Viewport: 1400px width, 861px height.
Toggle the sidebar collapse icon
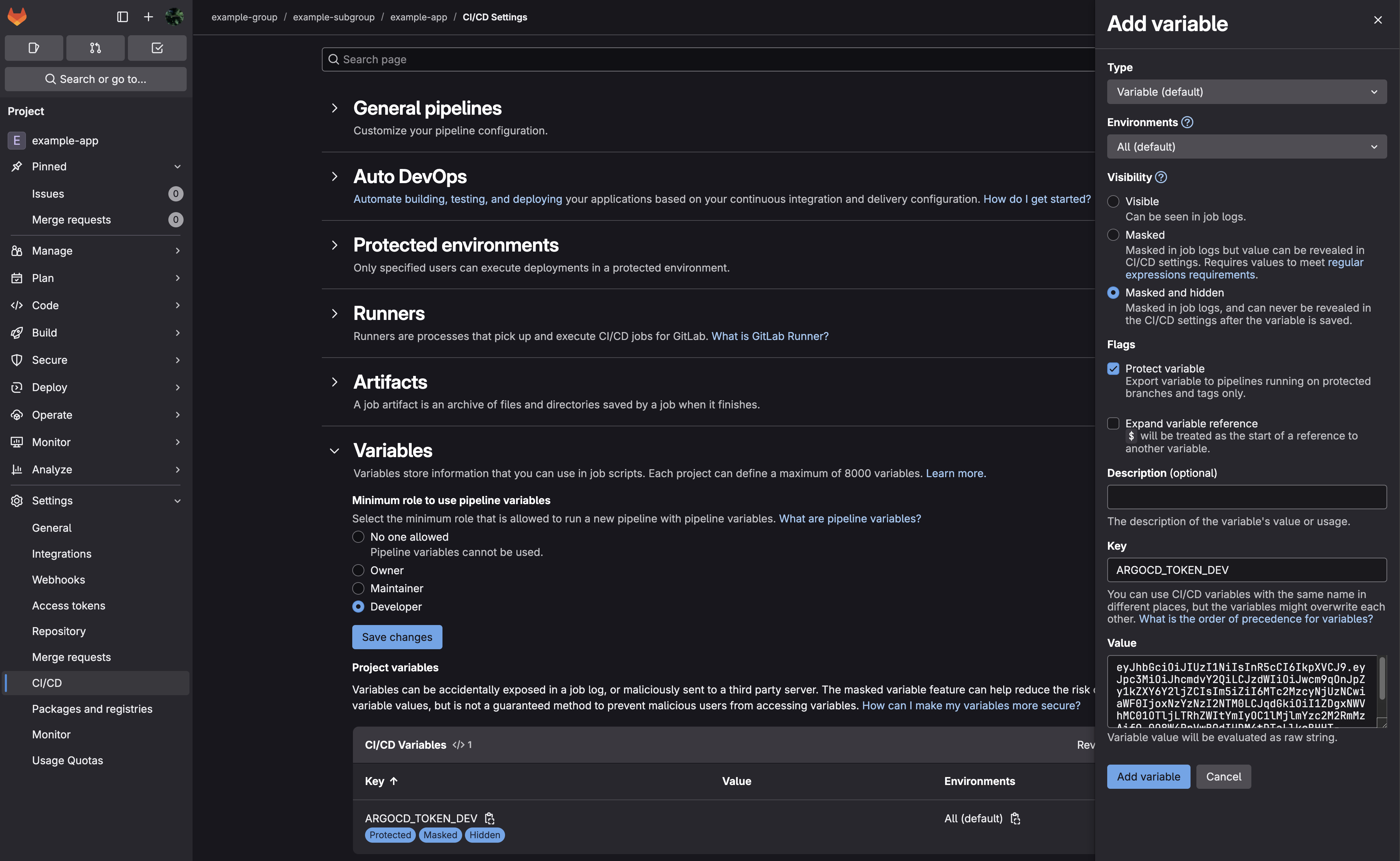click(x=122, y=17)
